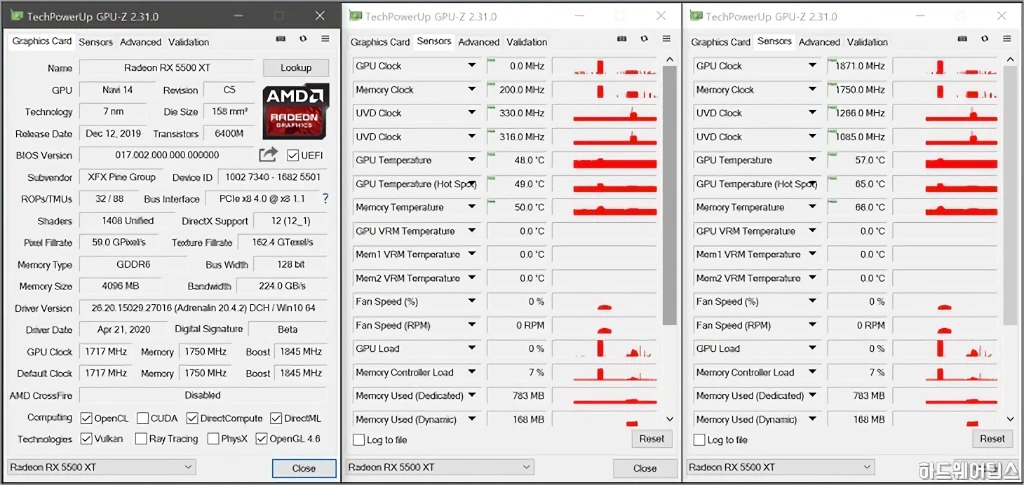This screenshot has height=485, width=1024.
Task: Toggle the Ray Tracing checkbox
Action: (x=141, y=439)
